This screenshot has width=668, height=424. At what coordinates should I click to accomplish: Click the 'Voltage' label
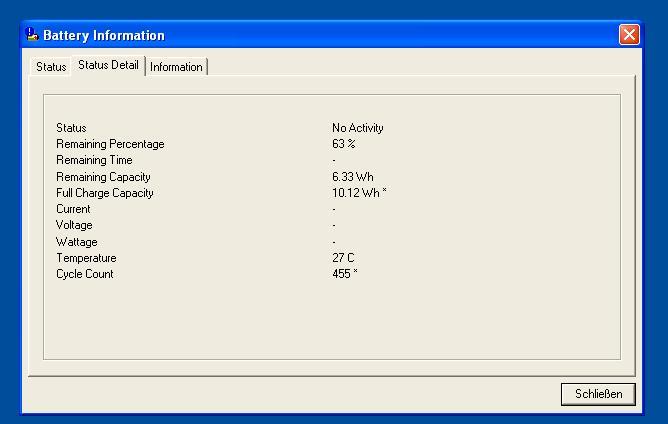(x=74, y=225)
